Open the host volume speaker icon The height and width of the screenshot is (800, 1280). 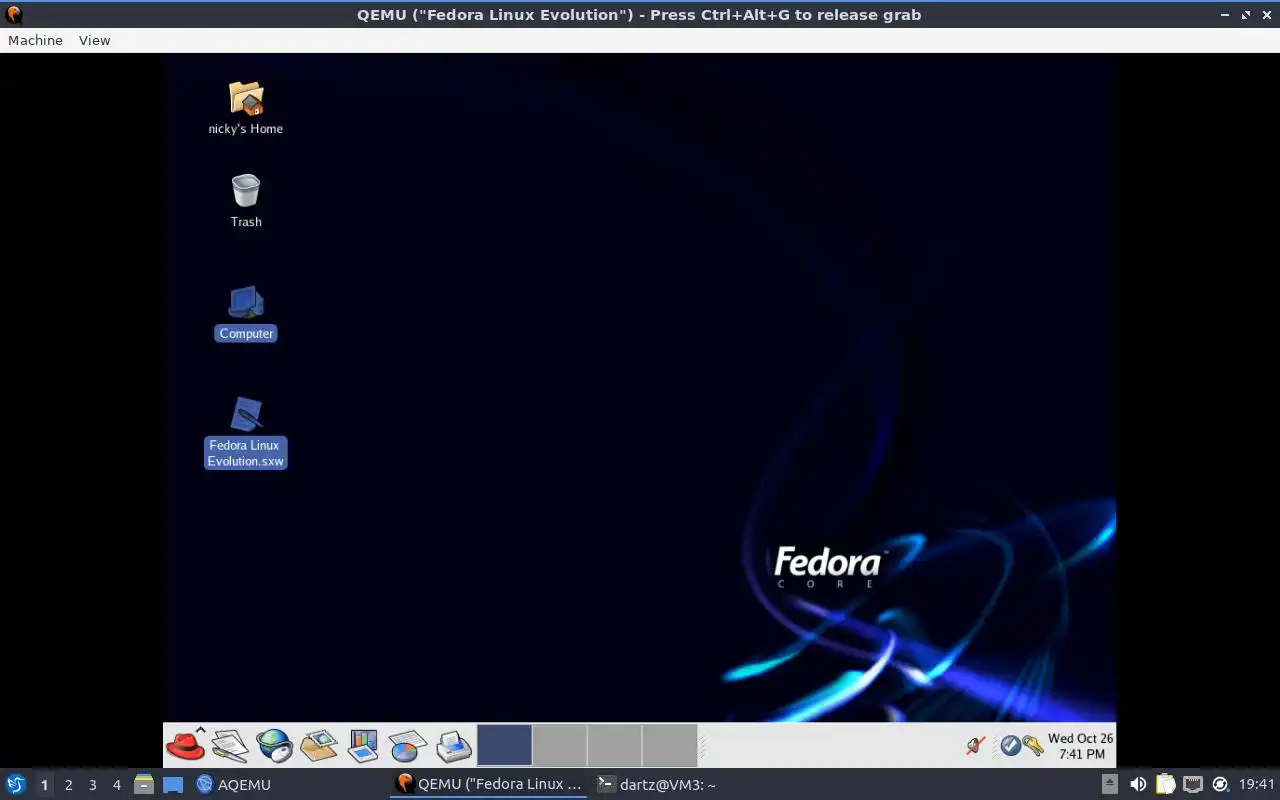pyautogui.click(x=1138, y=784)
